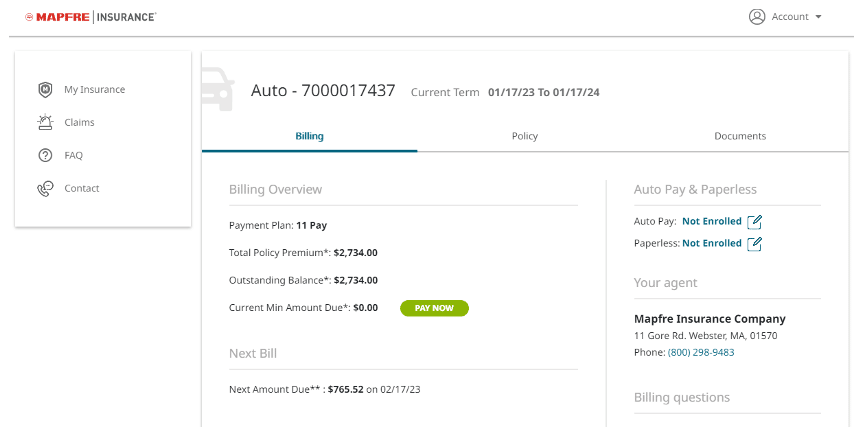This screenshot has height=437, width=860.
Task: Click the green PAY NOW button
Action: [434, 308]
